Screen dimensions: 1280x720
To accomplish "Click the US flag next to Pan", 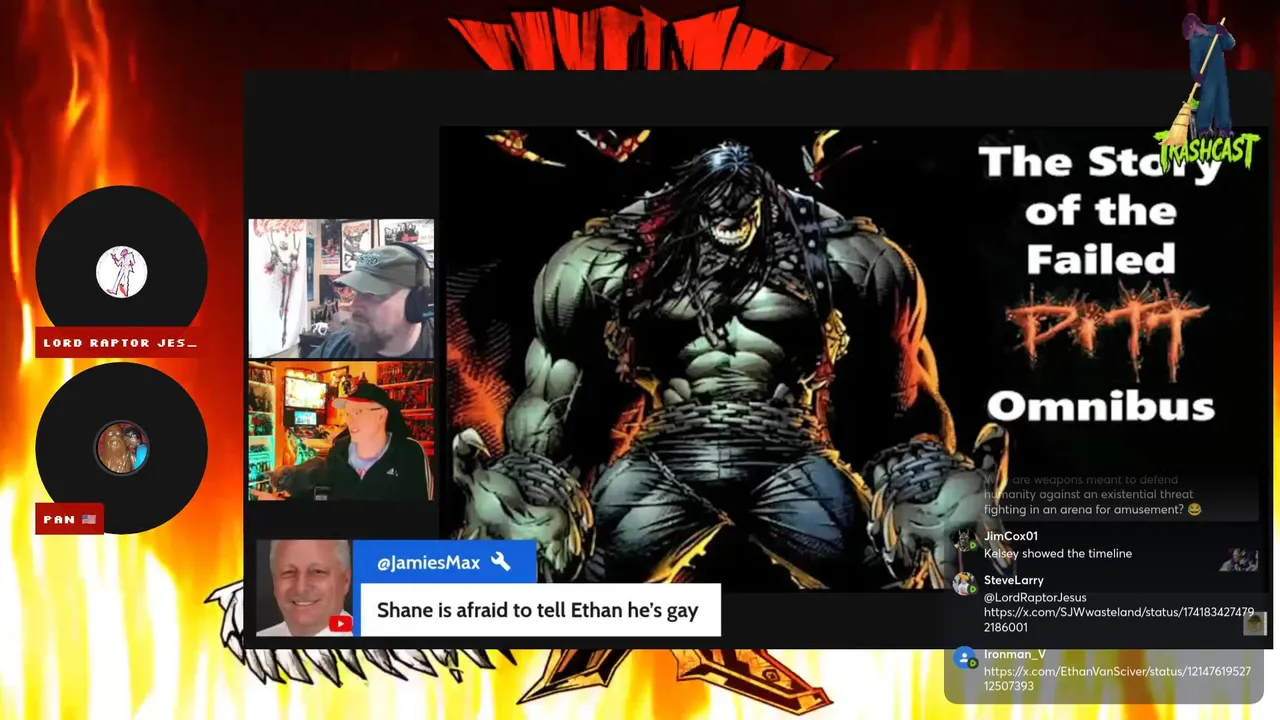I will (x=89, y=519).
